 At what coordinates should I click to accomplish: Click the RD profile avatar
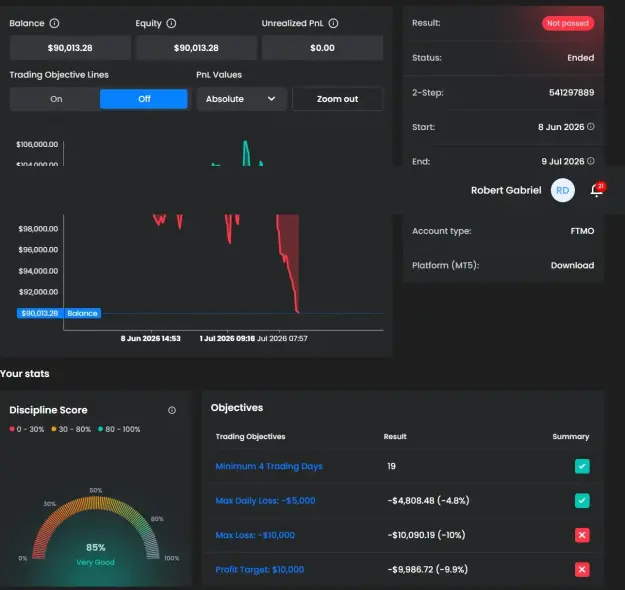(x=562, y=190)
